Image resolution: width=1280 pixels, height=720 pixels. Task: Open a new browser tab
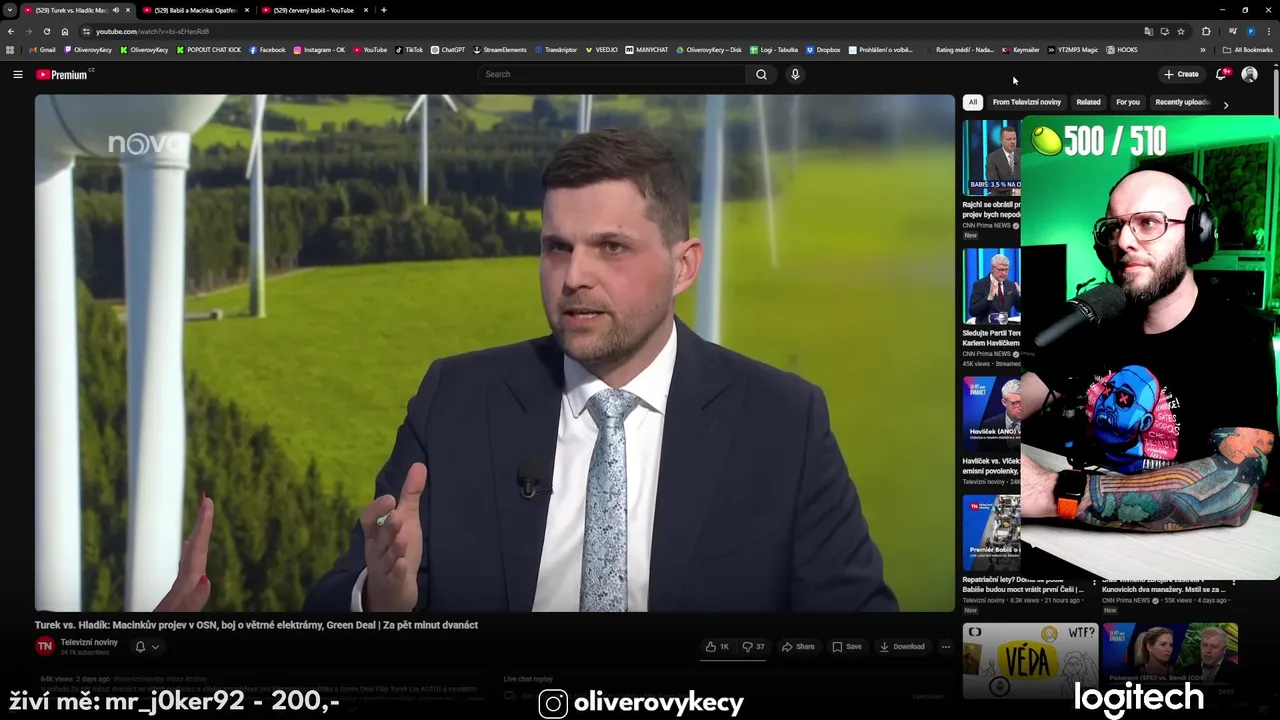[384, 10]
